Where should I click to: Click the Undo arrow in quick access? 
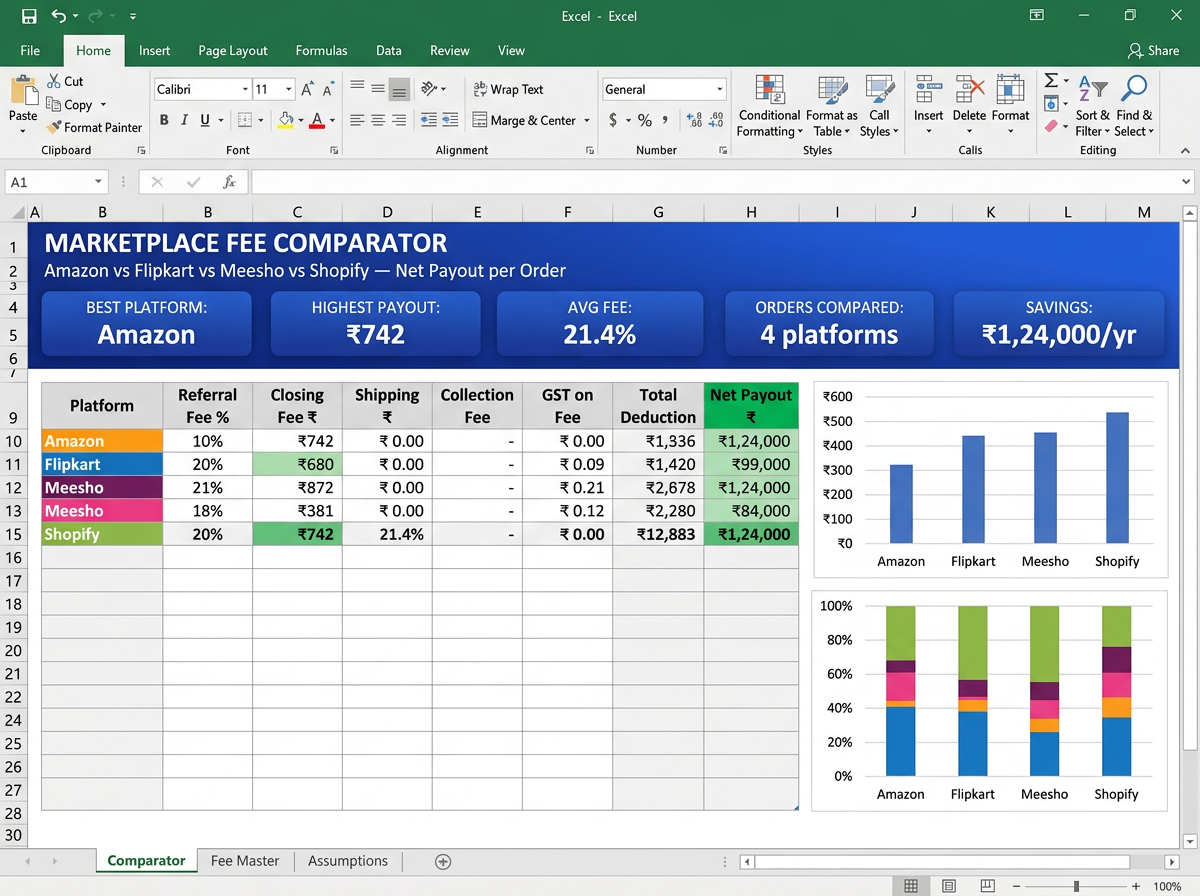click(x=59, y=16)
